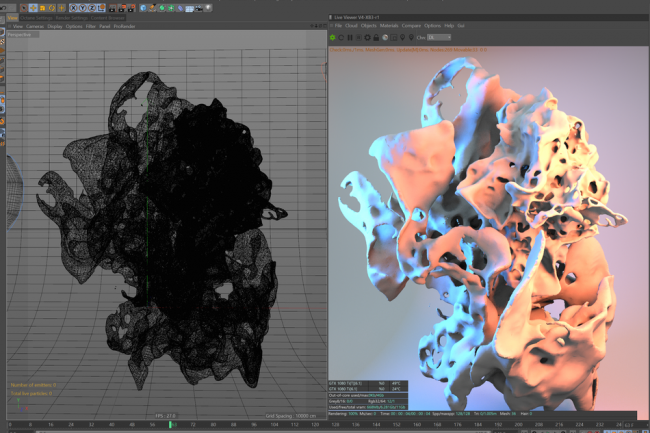This screenshot has width=650, height=433.
Task: Open the Compare menu in Live Viewer
Action: tap(409, 26)
